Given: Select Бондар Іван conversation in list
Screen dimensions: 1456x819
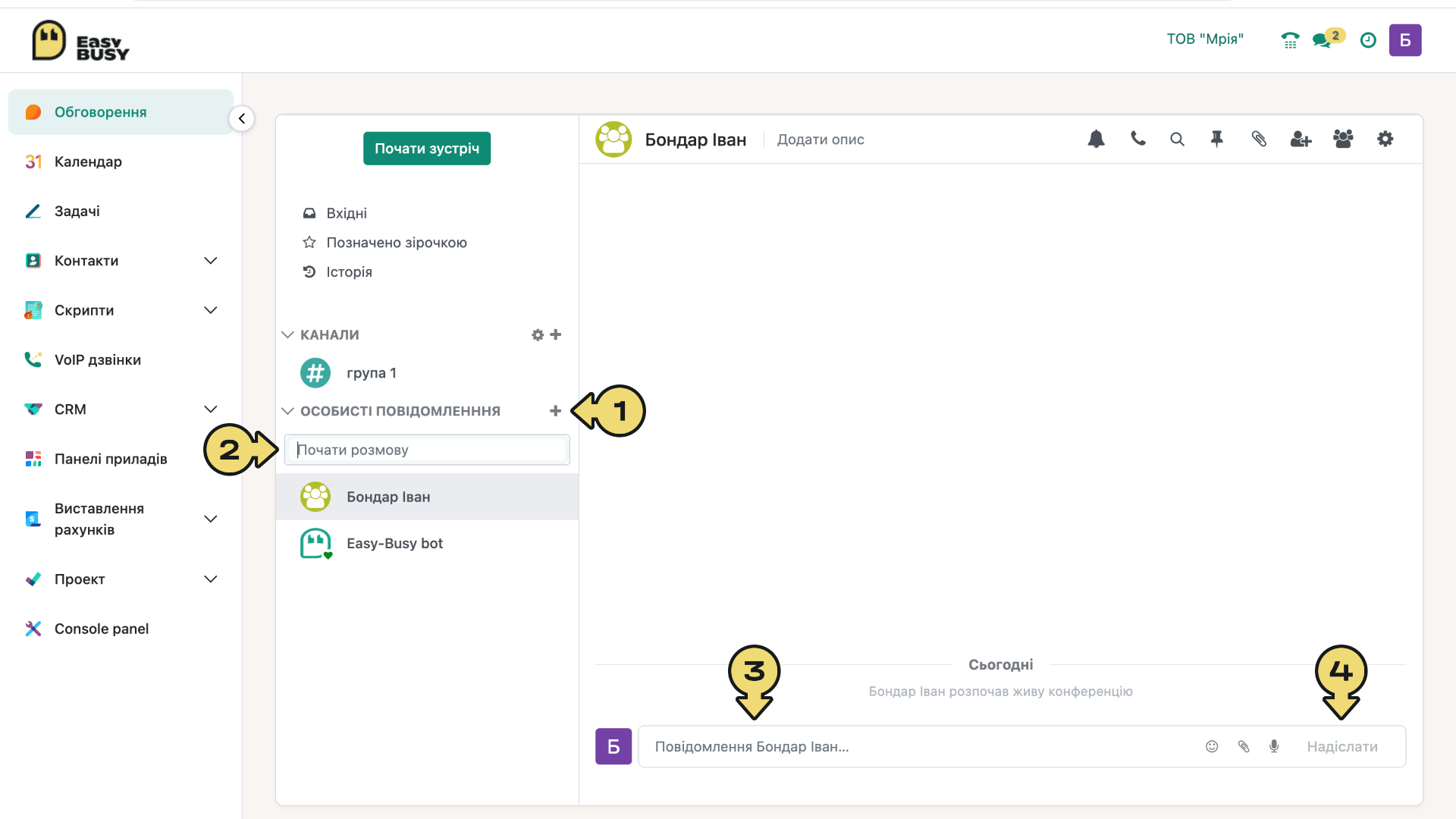Looking at the screenshot, I should pyautogui.click(x=427, y=497).
